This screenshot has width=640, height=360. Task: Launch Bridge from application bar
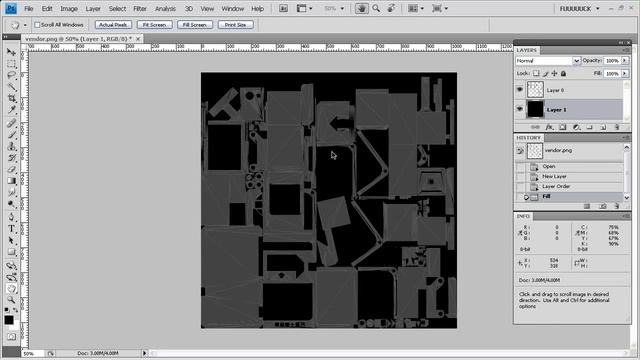(283, 8)
